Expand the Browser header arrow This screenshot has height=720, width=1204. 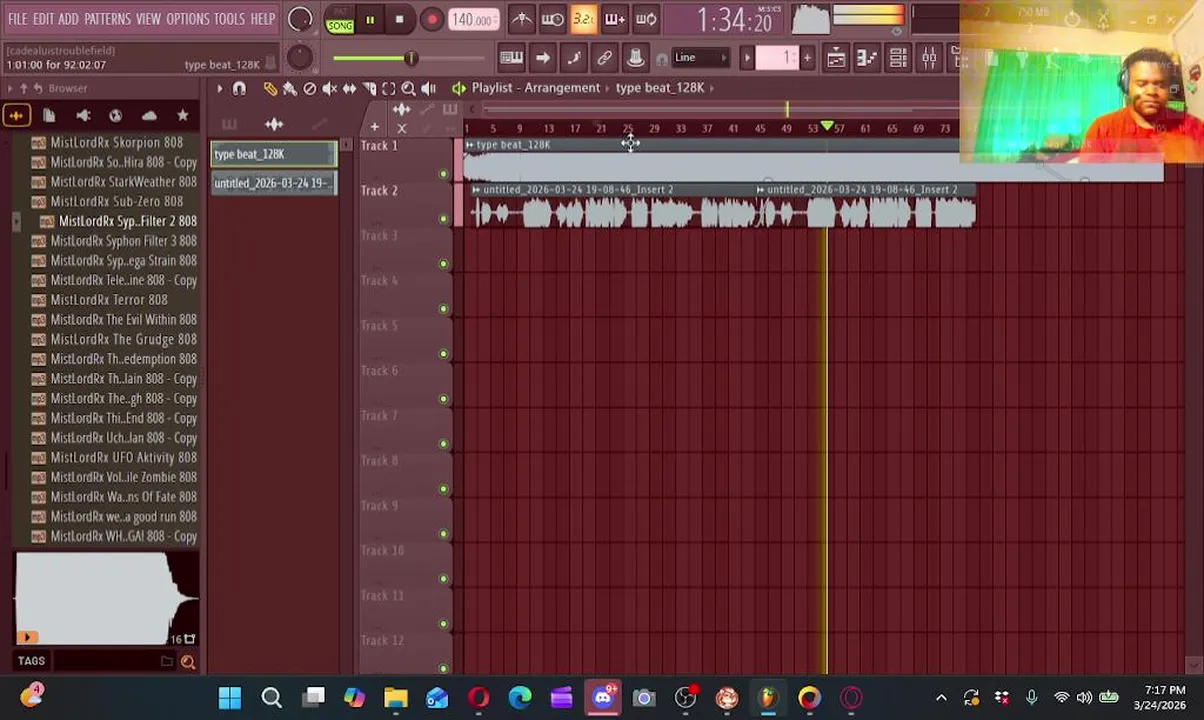[10, 88]
